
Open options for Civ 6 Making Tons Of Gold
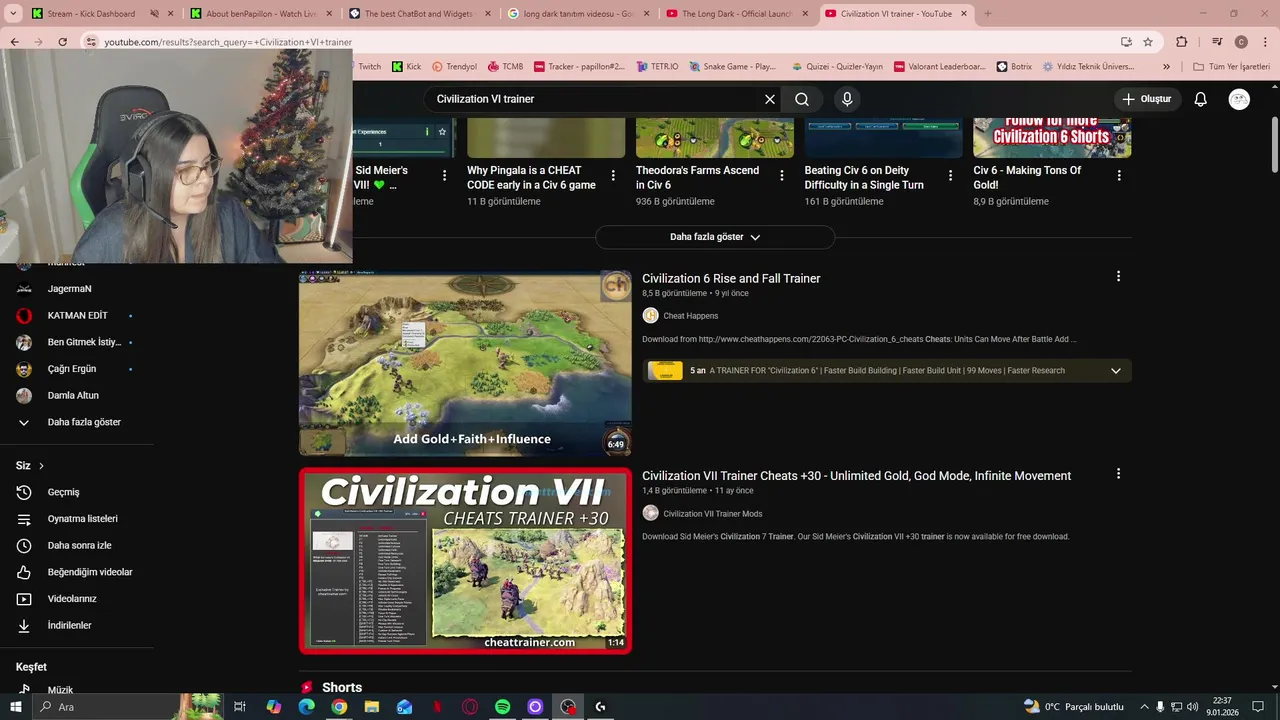tap(1118, 175)
